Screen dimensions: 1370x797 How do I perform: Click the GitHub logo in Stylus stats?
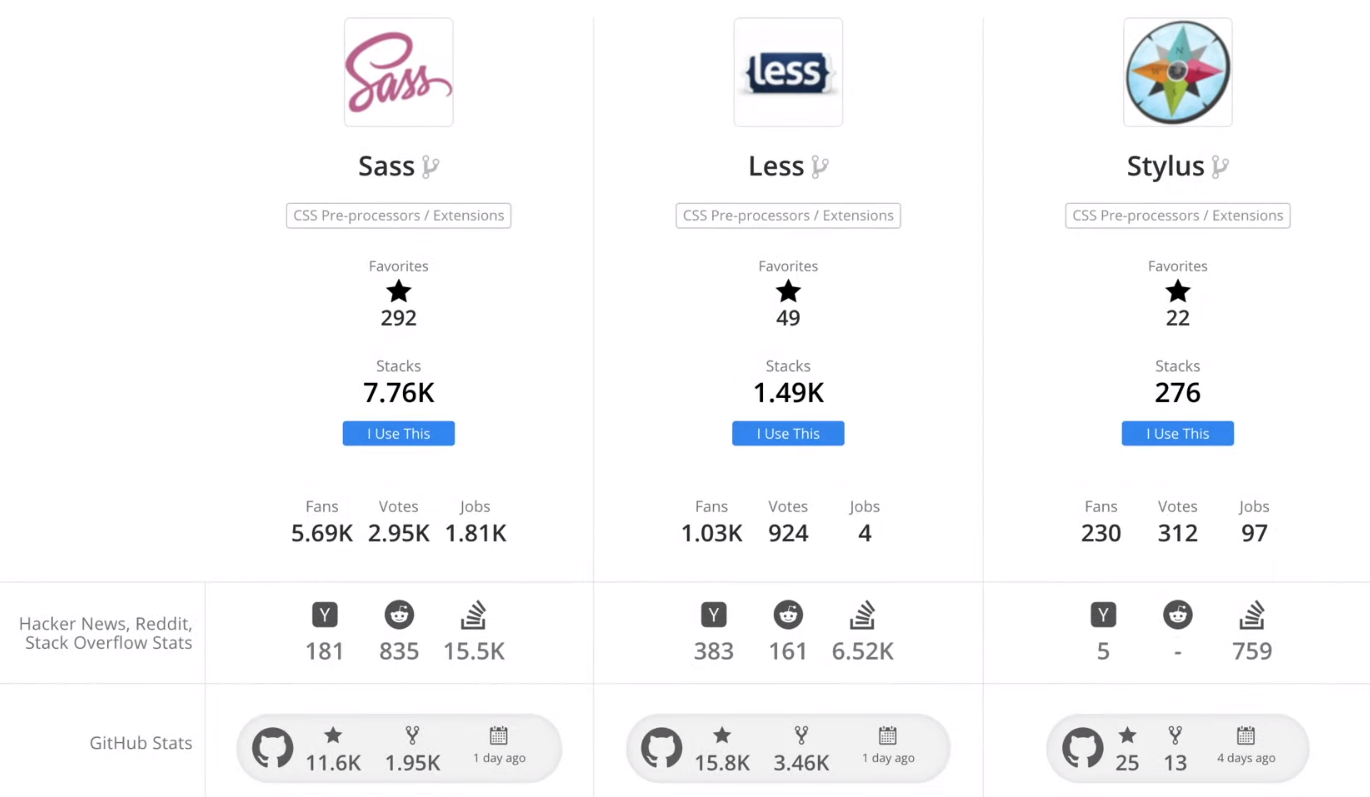coord(1082,748)
